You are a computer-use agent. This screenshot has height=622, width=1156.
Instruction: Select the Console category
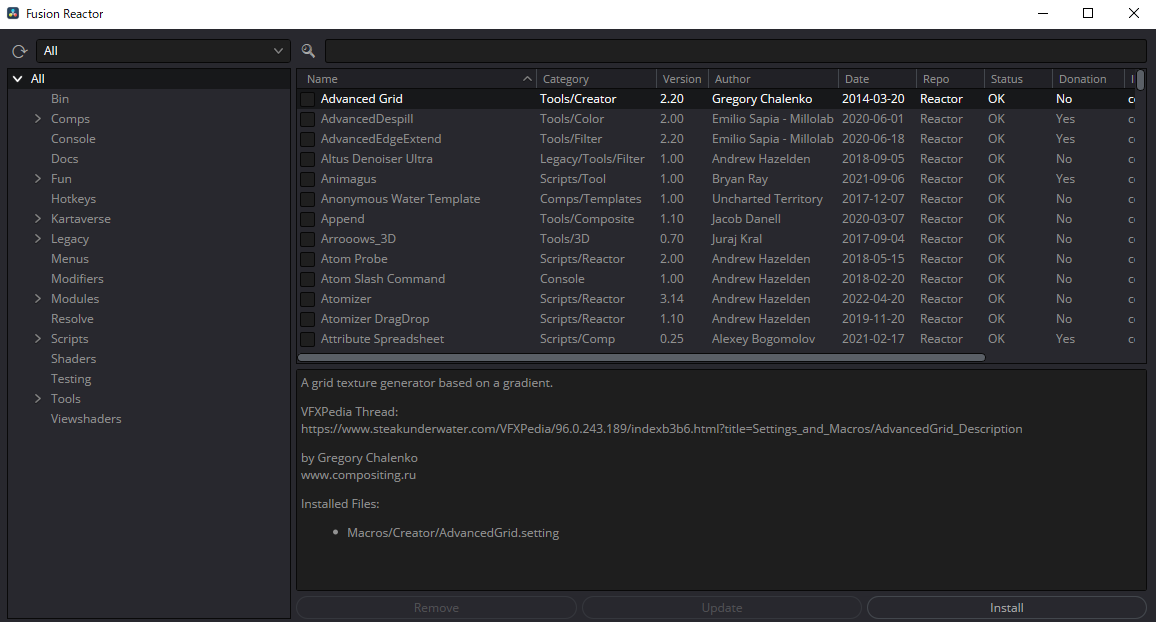click(73, 139)
